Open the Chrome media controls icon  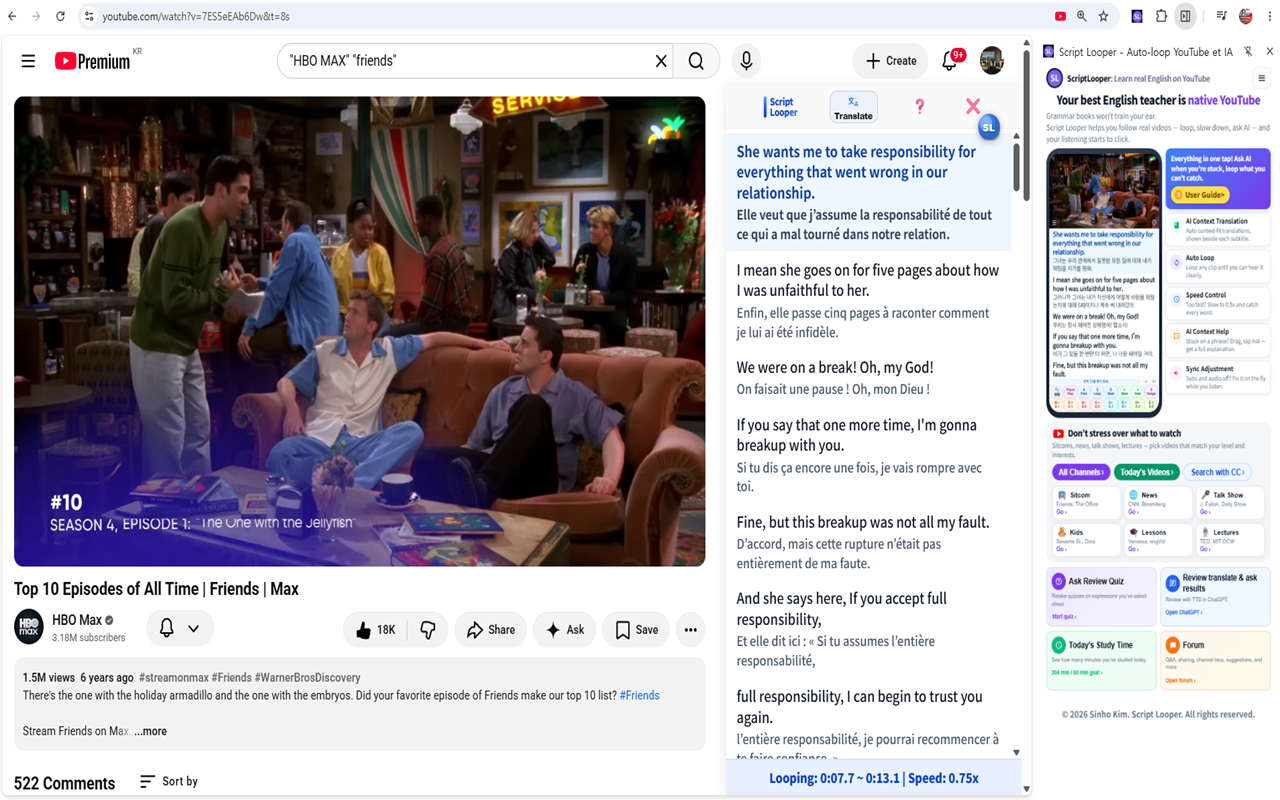(x=1222, y=16)
